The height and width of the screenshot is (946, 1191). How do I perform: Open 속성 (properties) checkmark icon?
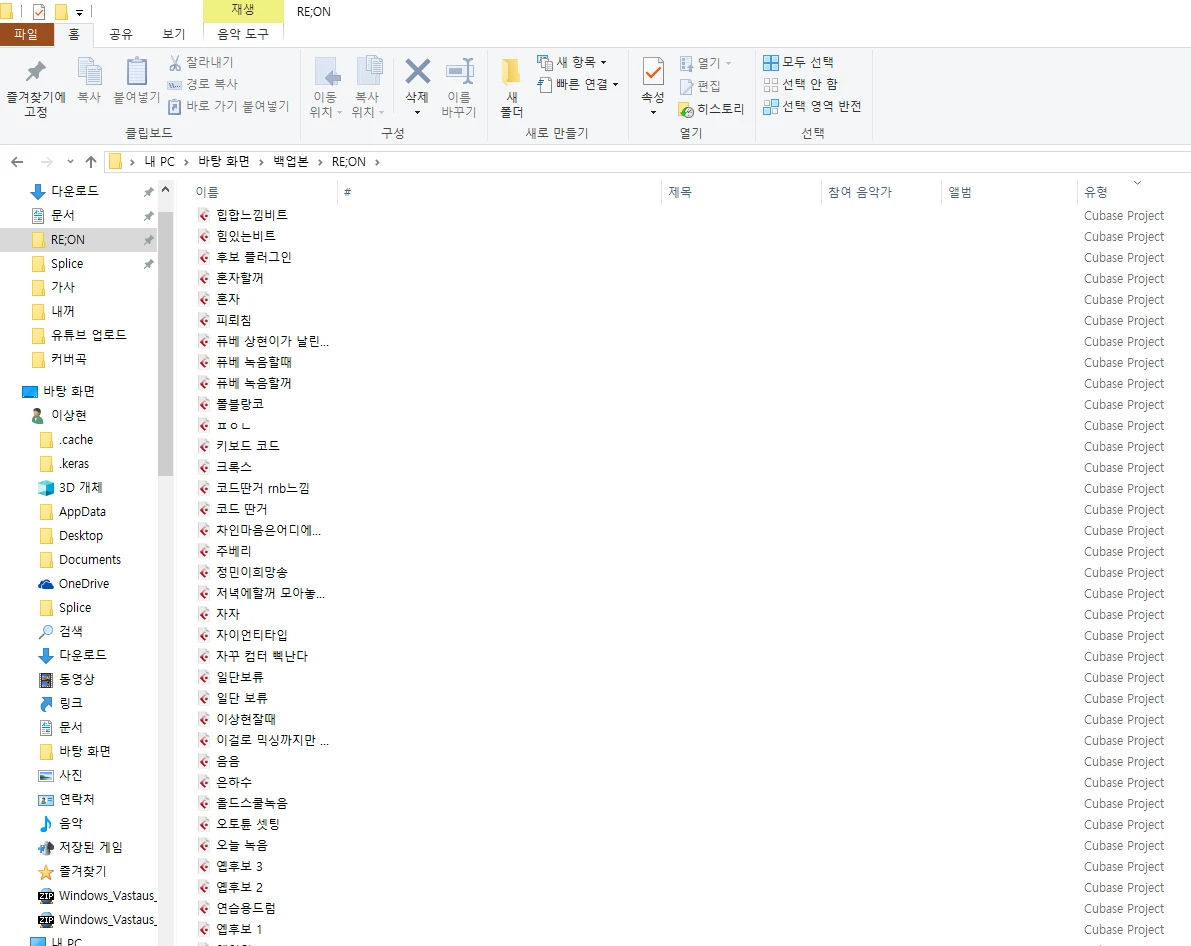click(x=653, y=73)
